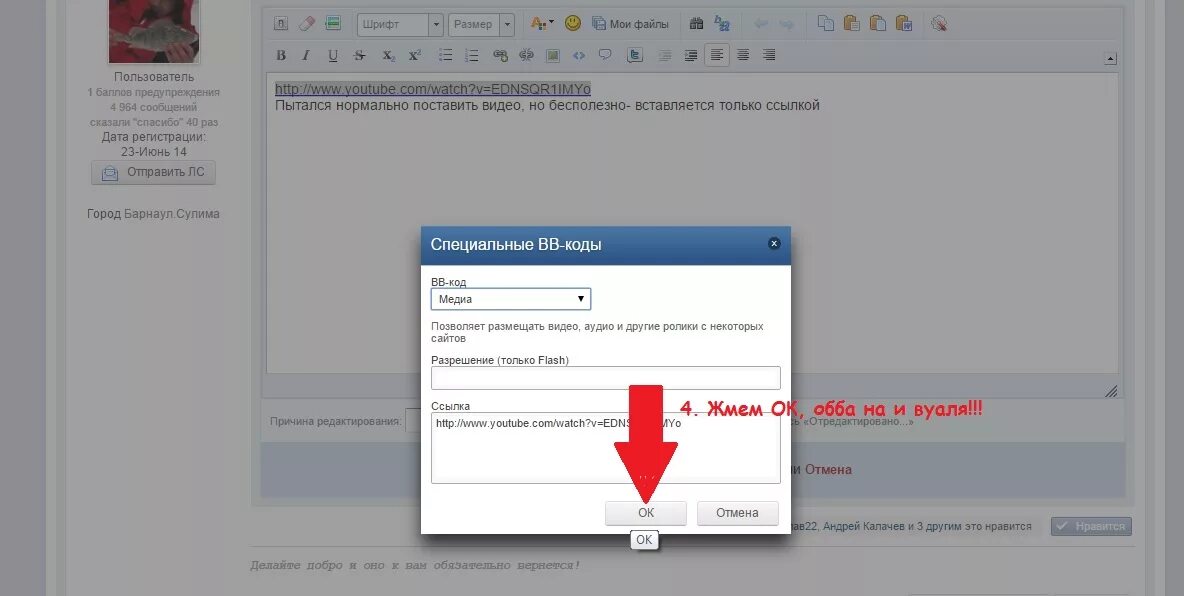Image resolution: width=1184 pixels, height=596 pixels.
Task: Open the text color picker icon
Action: [541, 23]
